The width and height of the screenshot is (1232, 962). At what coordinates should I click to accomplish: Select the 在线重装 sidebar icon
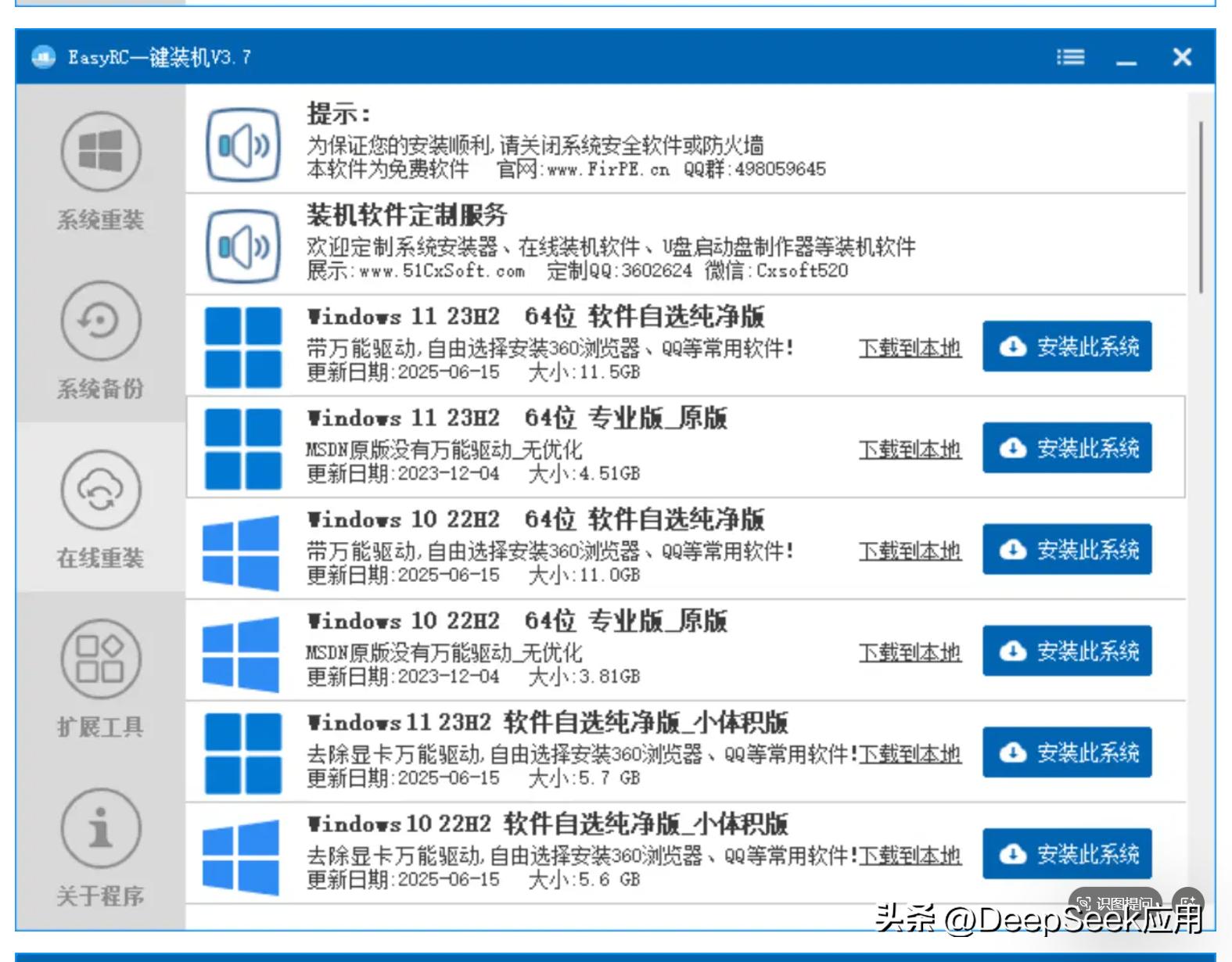101,490
